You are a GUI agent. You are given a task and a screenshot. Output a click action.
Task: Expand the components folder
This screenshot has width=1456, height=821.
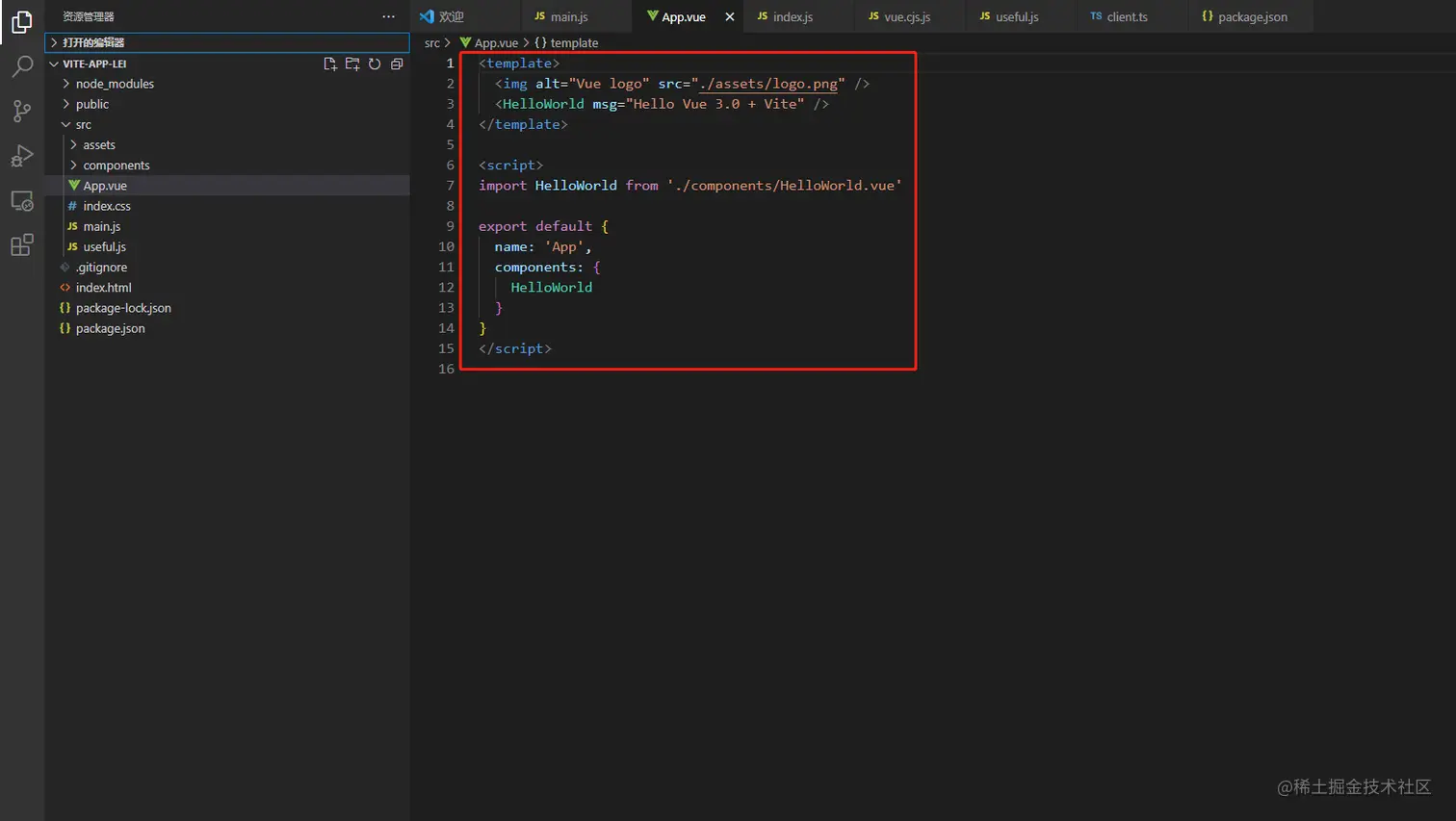[x=116, y=166]
